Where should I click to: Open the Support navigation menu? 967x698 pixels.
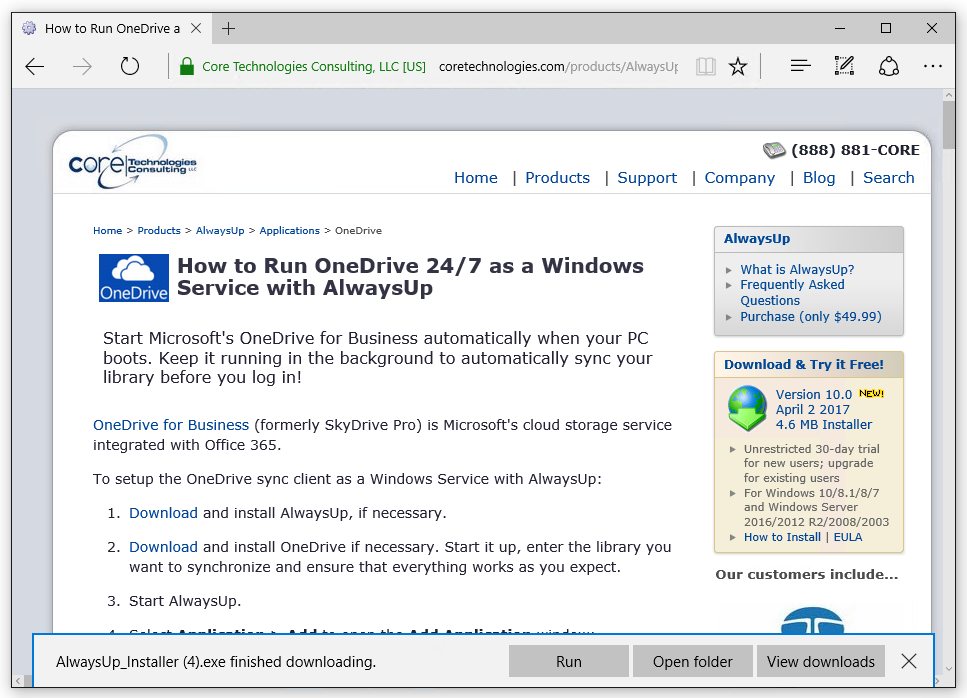point(647,178)
